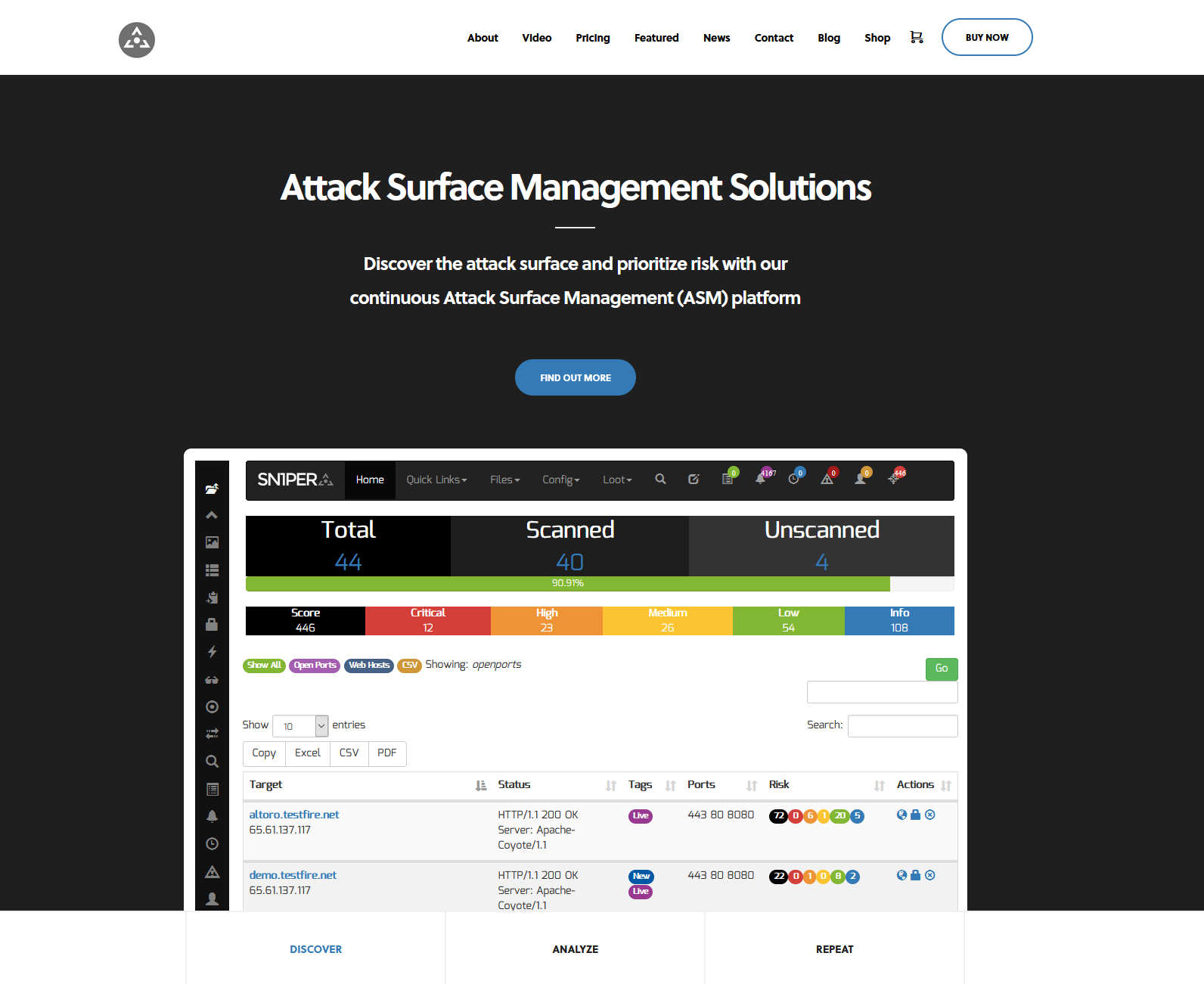Open the entries count dropdown

point(300,726)
